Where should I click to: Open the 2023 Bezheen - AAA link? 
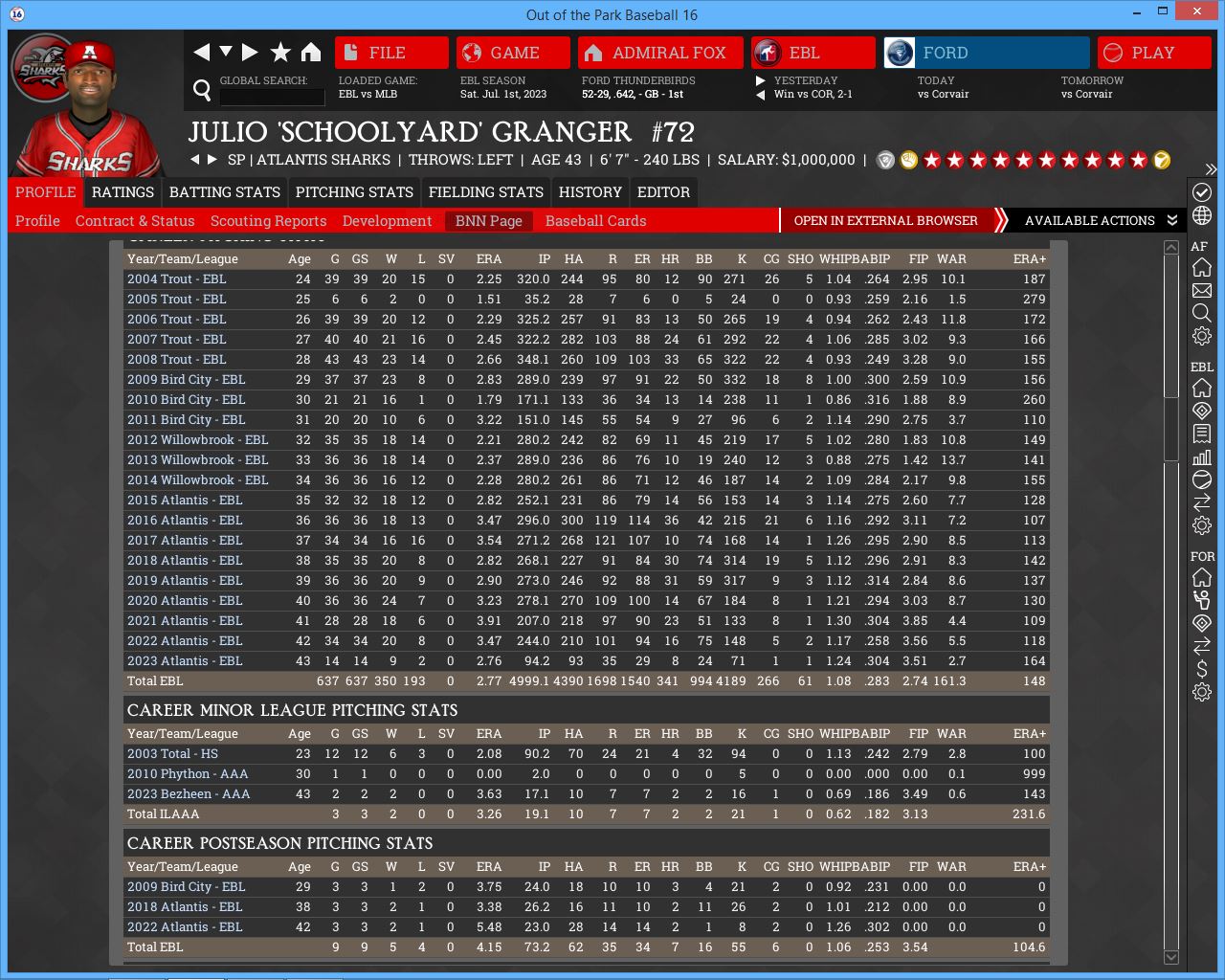tap(189, 794)
